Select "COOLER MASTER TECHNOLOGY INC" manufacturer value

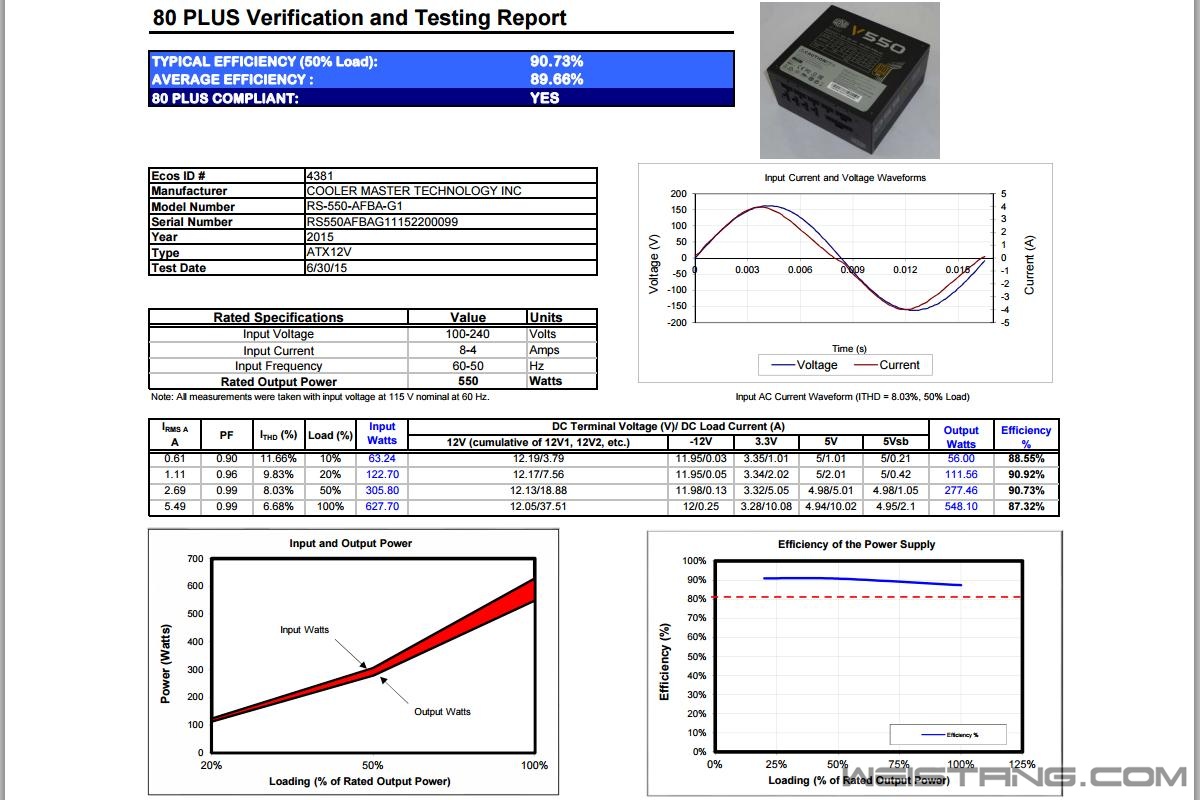pyautogui.click(x=414, y=191)
